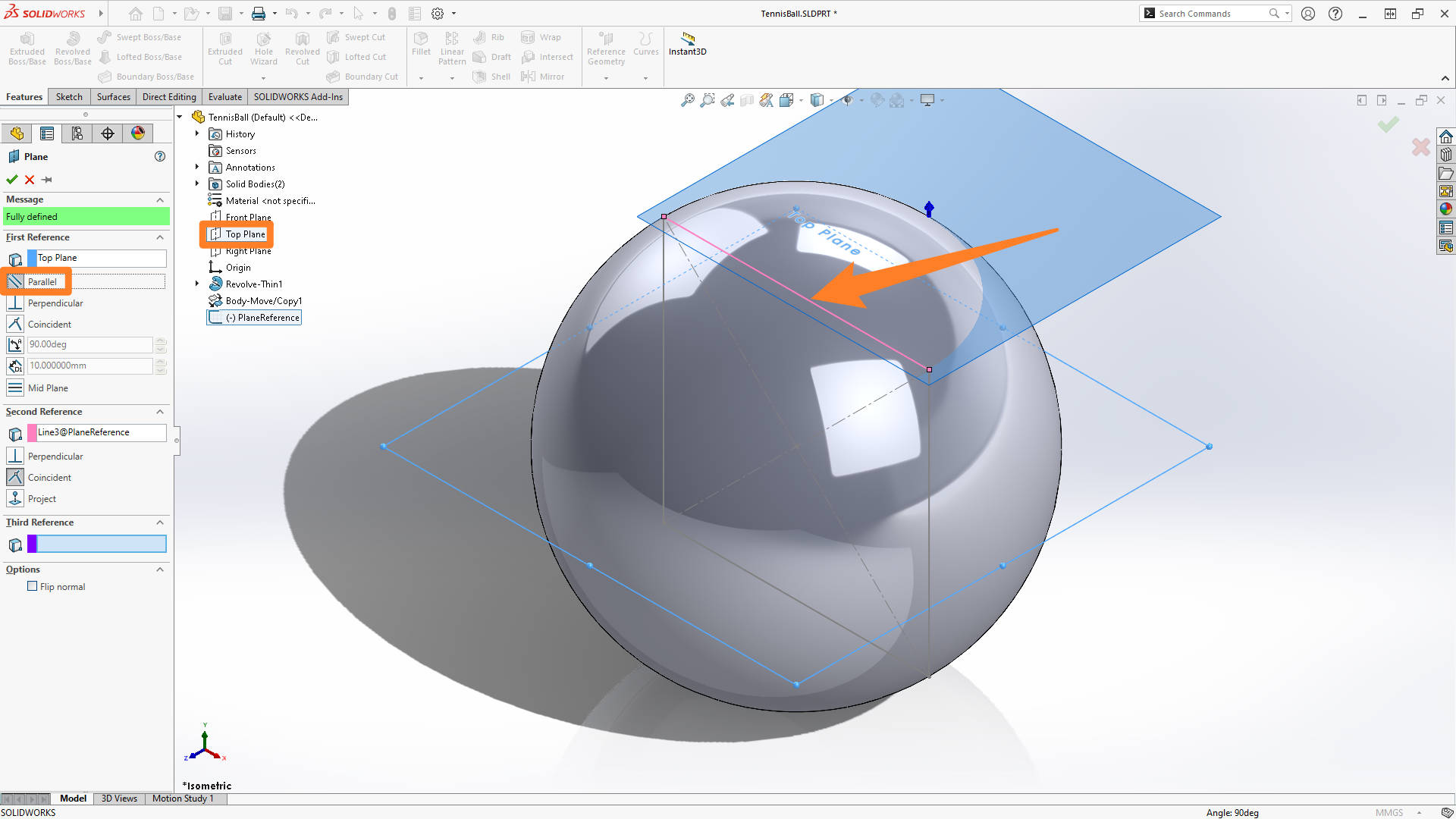Select the Linear Pattern tool
The width and height of the screenshot is (1456, 819).
(x=451, y=48)
